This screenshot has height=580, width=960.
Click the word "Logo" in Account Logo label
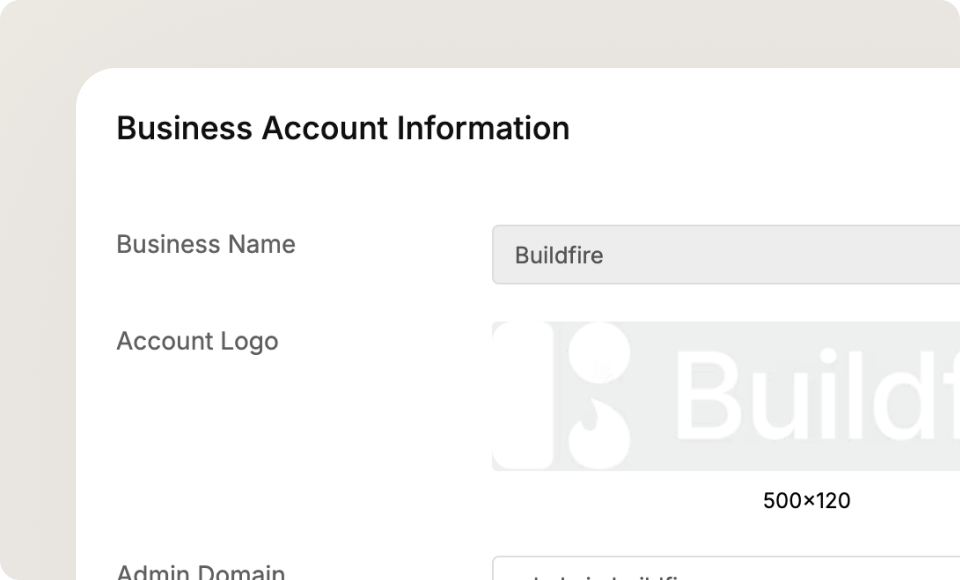point(252,341)
